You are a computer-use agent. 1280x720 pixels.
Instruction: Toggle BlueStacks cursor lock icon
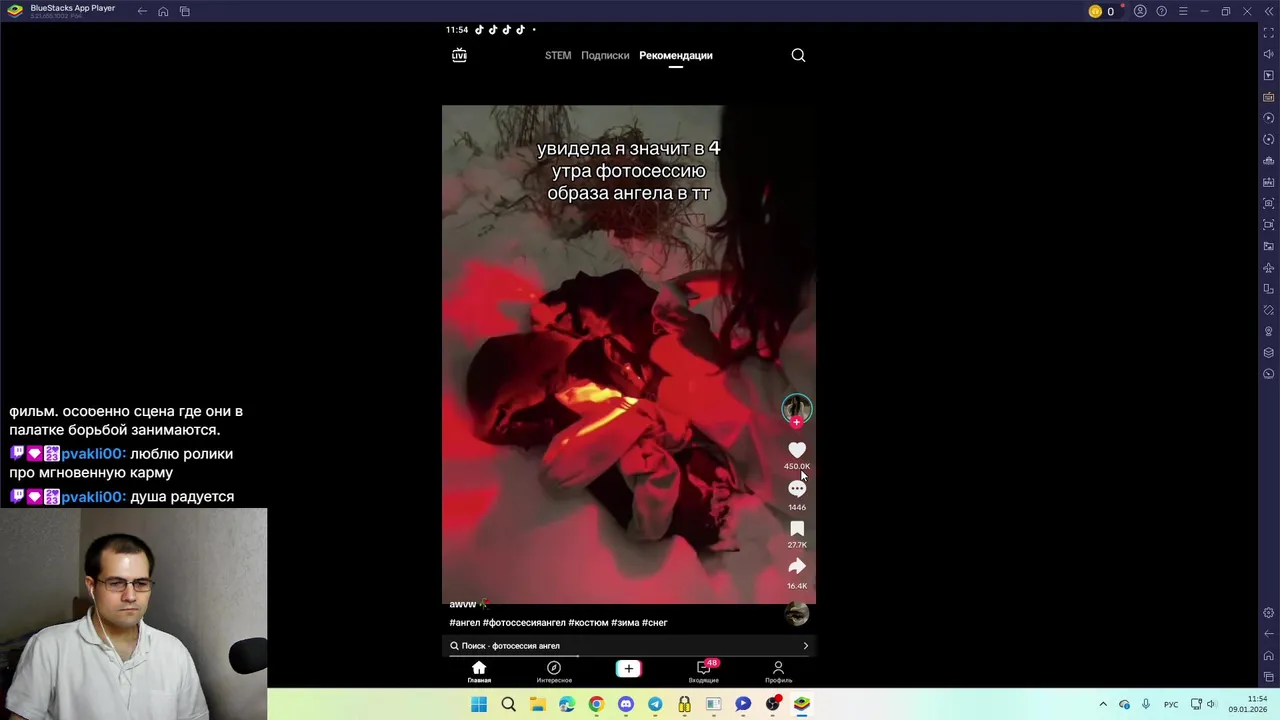click(x=1268, y=76)
